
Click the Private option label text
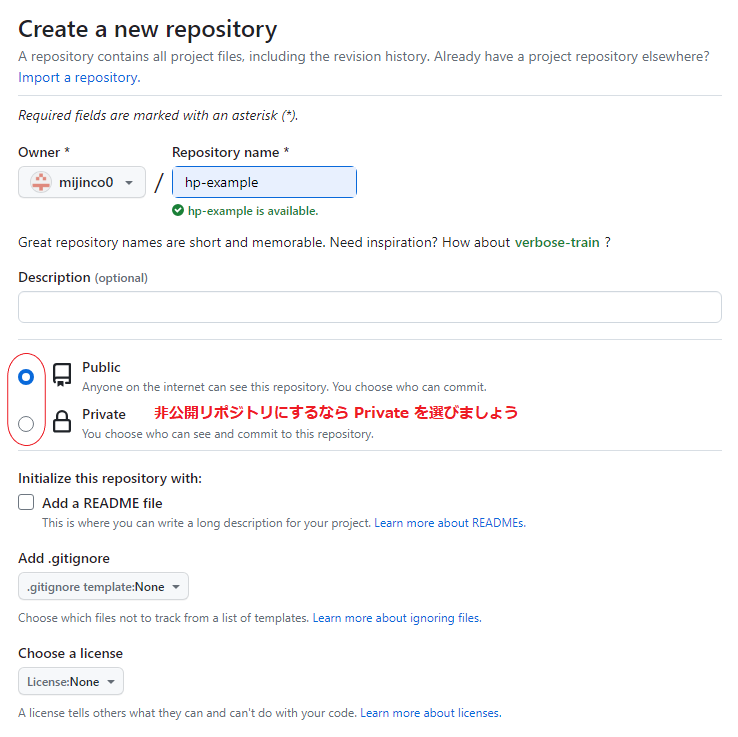(104, 414)
